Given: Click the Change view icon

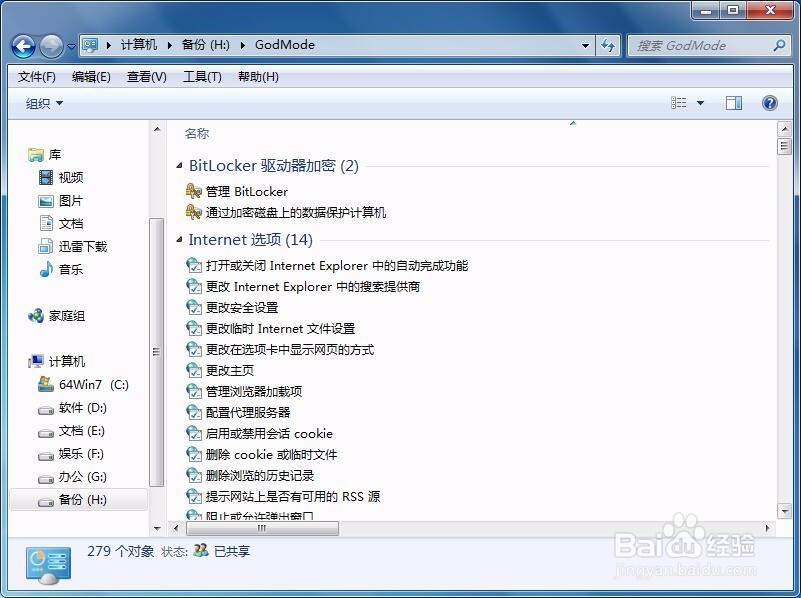Looking at the screenshot, I should click(678, 102).
